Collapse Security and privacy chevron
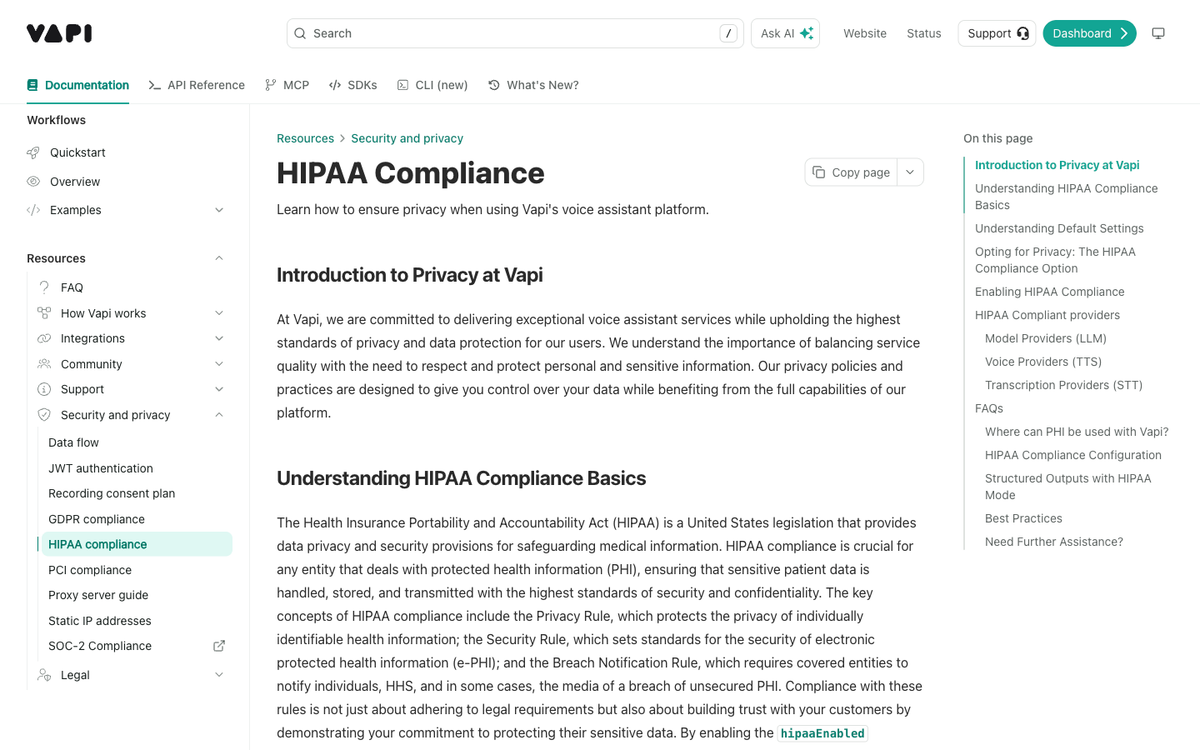Image resolution: width=1200 pixels, height=750 pixels. 219,415
